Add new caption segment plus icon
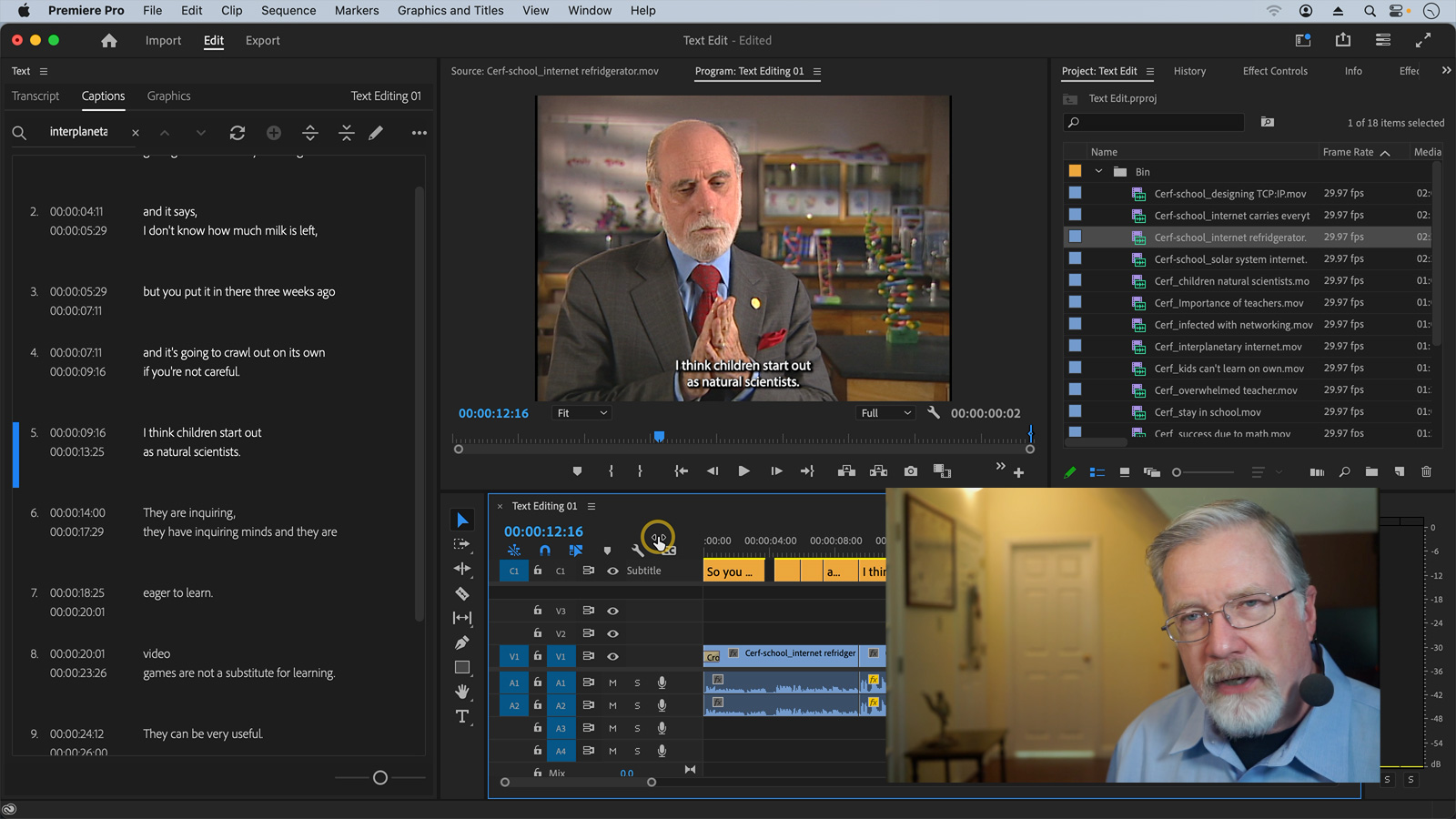This screenshot has height=819, width=1456. (x=274, y=133)
